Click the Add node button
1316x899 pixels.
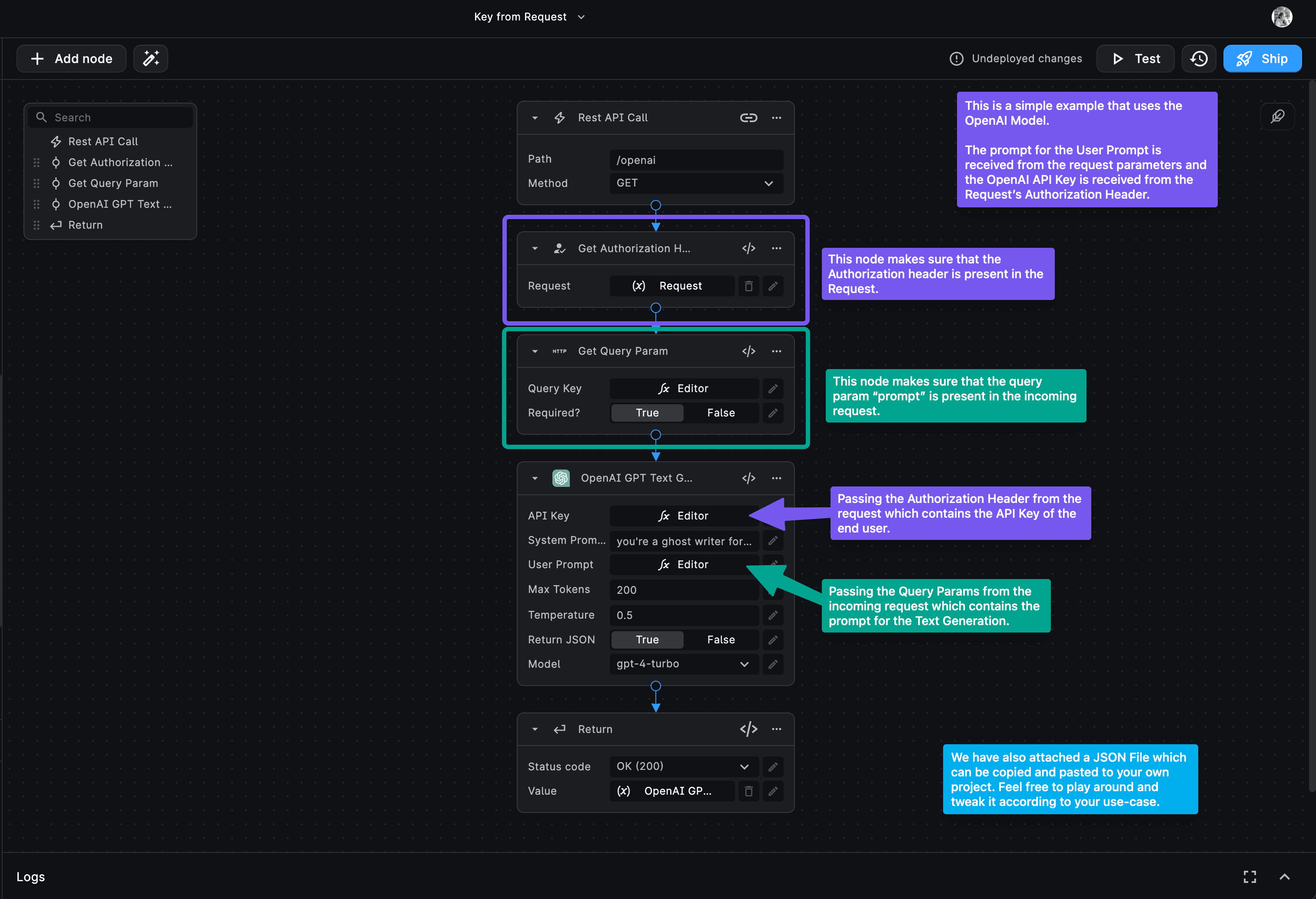(x=71, y=58)
